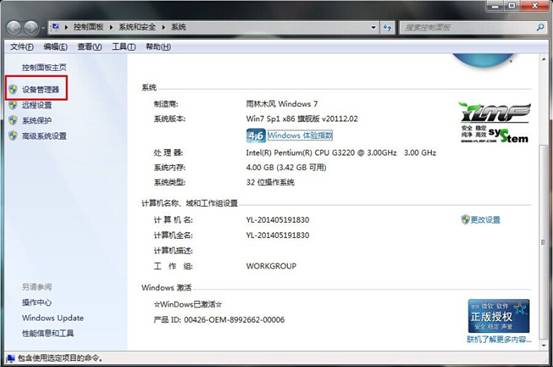Viewport: 553px width, 367px height.
Task: Click the 4.6 experience index score badge
Action: coord(256,136)
